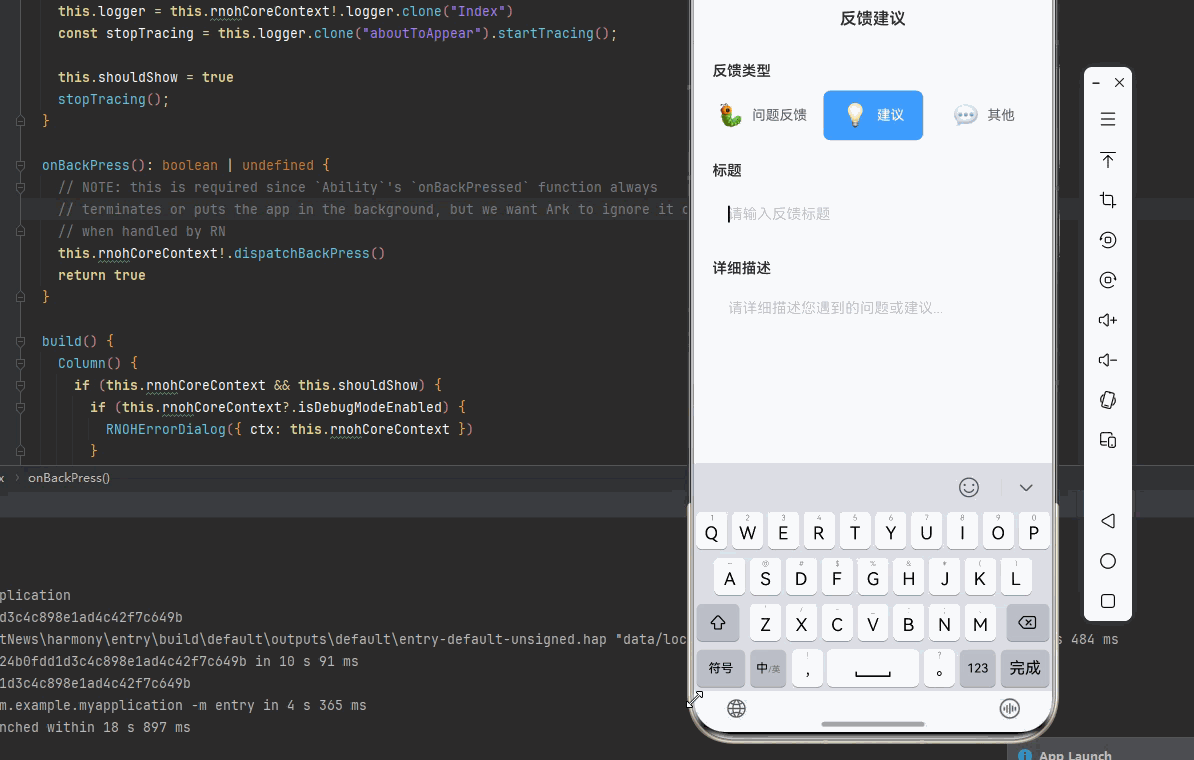
Task: Select the 其他 feedback type
Action: (984, 115)
